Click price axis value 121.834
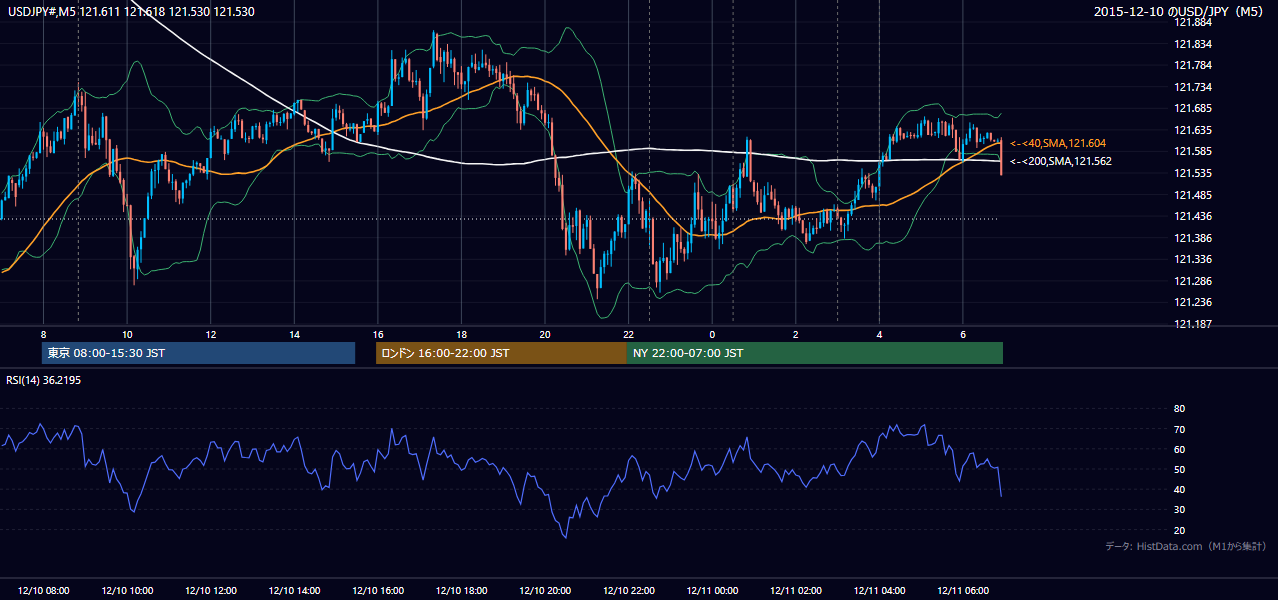The image size is (1278, 600). (1194, 44)
